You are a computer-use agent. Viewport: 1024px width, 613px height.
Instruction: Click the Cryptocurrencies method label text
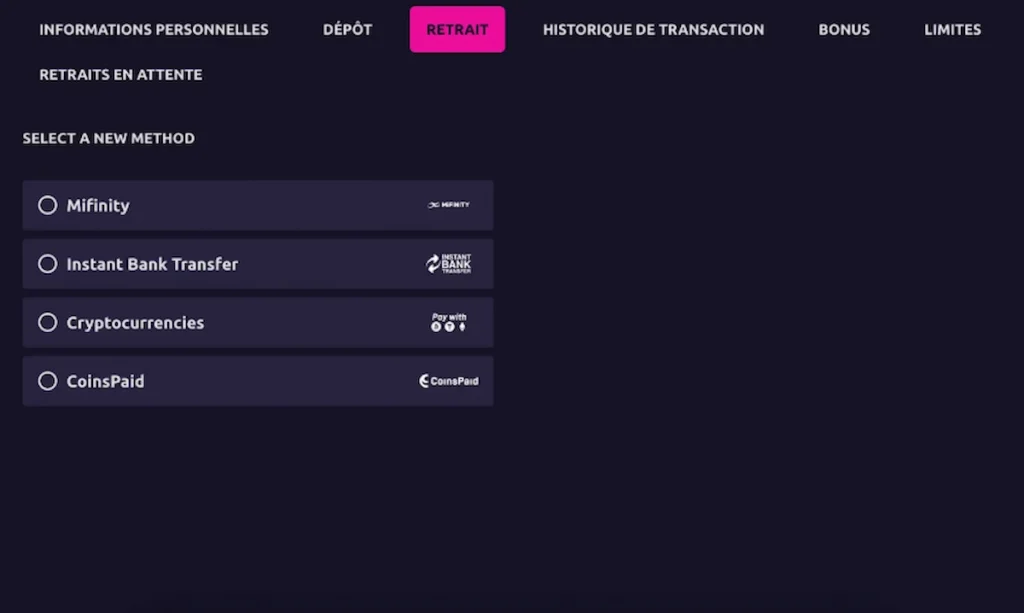[x=135, y=322]
